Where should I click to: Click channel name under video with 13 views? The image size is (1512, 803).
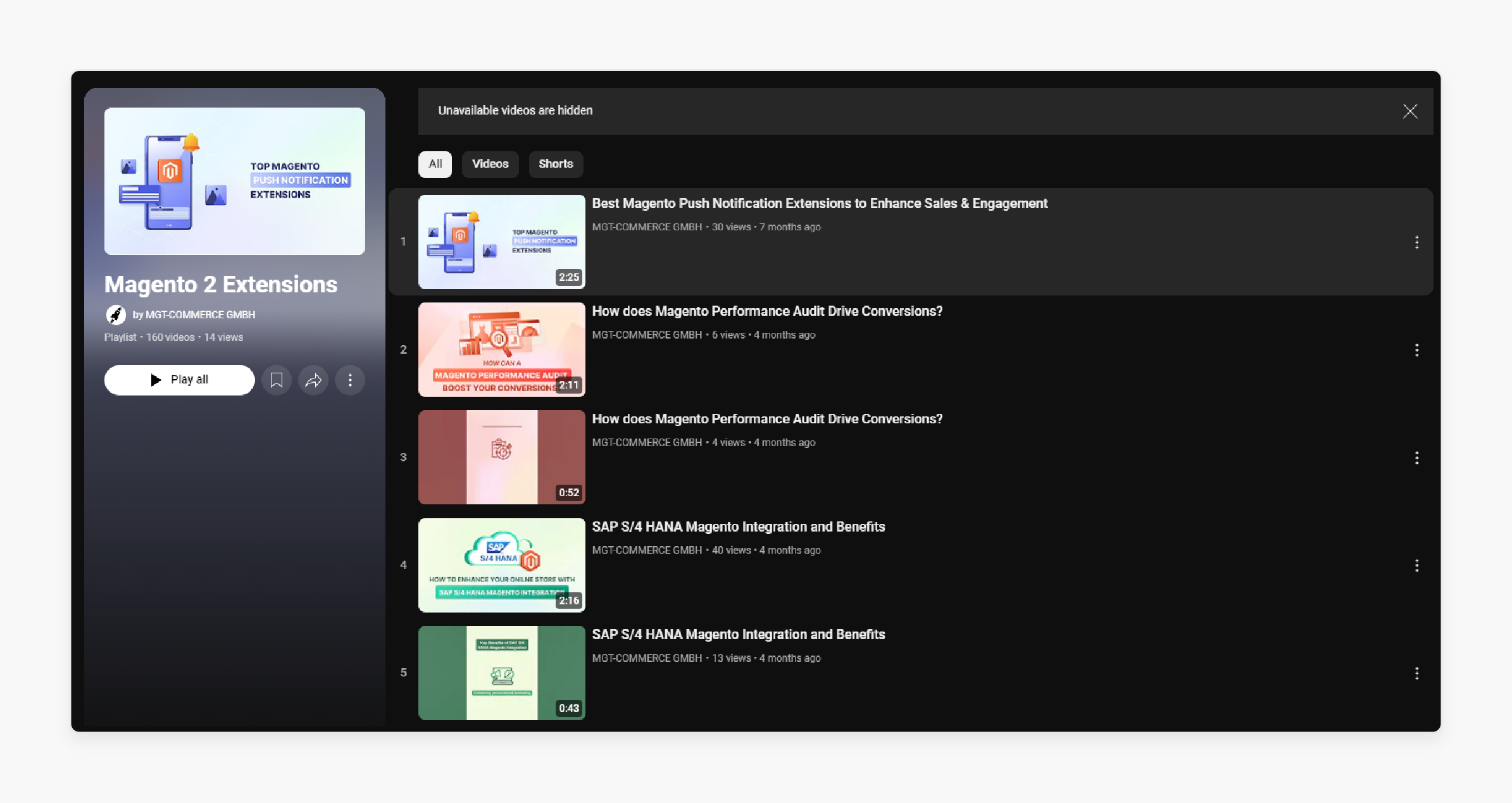click(647, 658)
